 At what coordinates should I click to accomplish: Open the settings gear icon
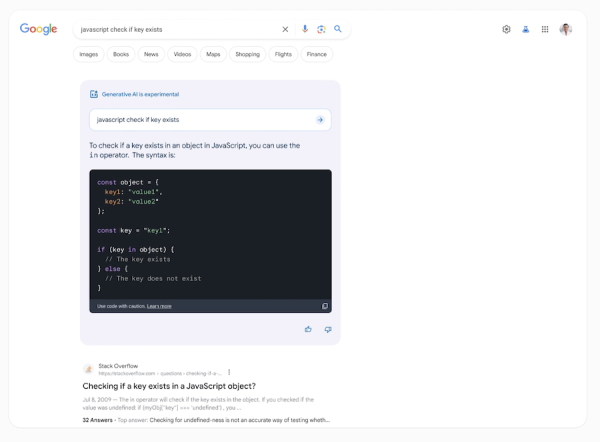click(x=506, y=29)
